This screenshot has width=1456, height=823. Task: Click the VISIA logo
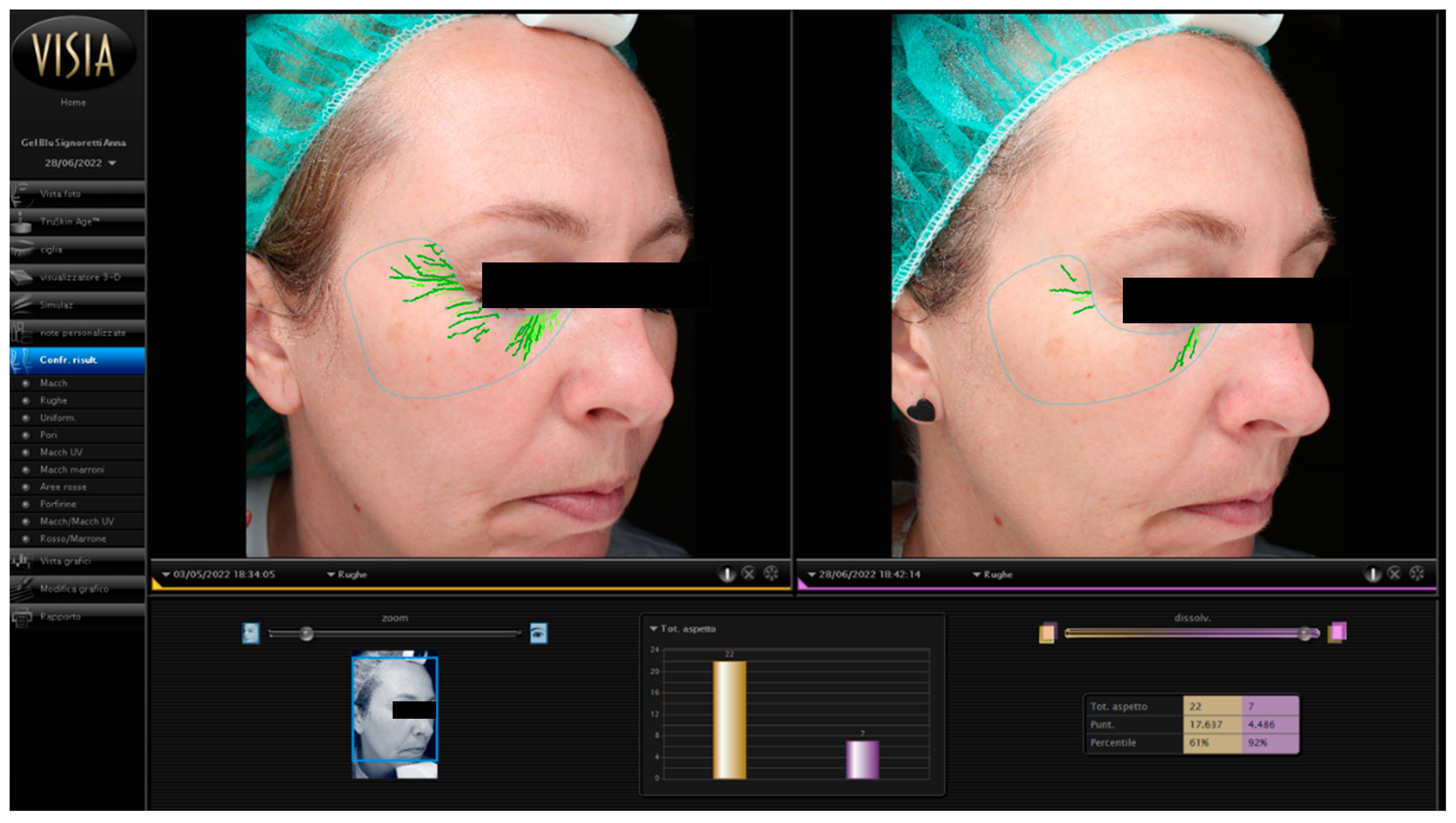[x=74, y=54]
